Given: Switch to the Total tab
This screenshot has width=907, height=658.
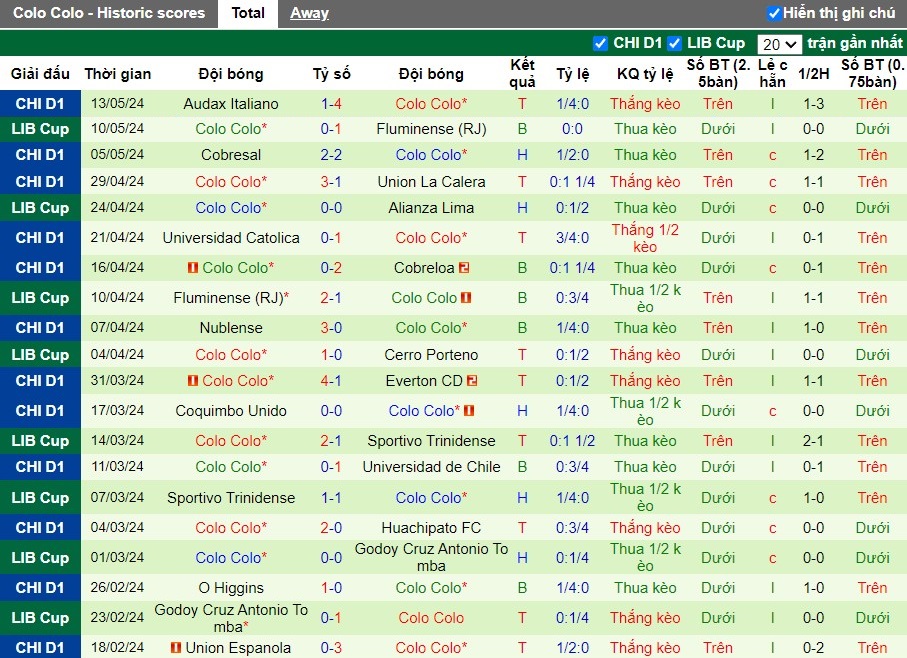Looking at the screenshot, I should (248, 13).
